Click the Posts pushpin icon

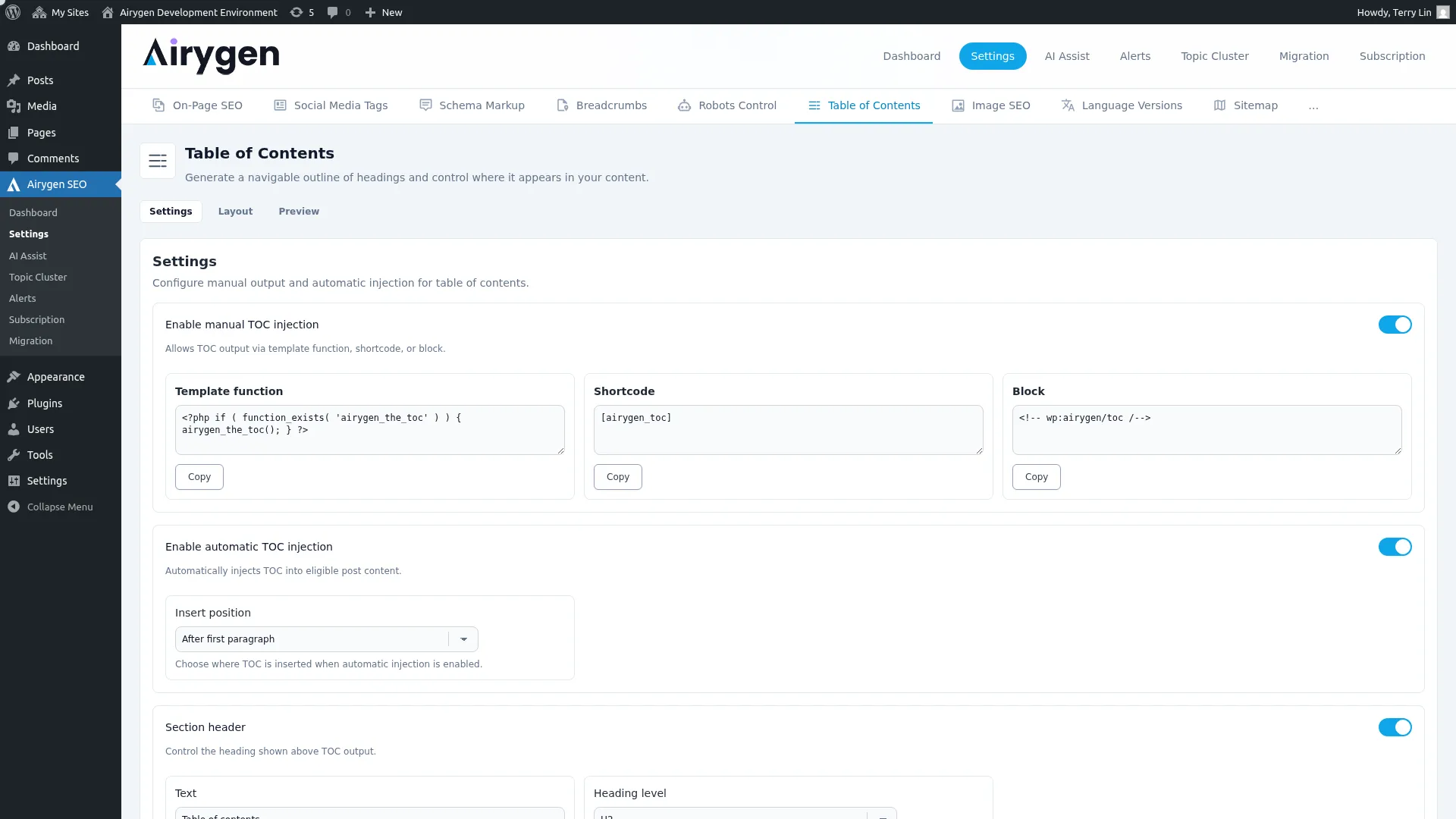tap(14, 80)
